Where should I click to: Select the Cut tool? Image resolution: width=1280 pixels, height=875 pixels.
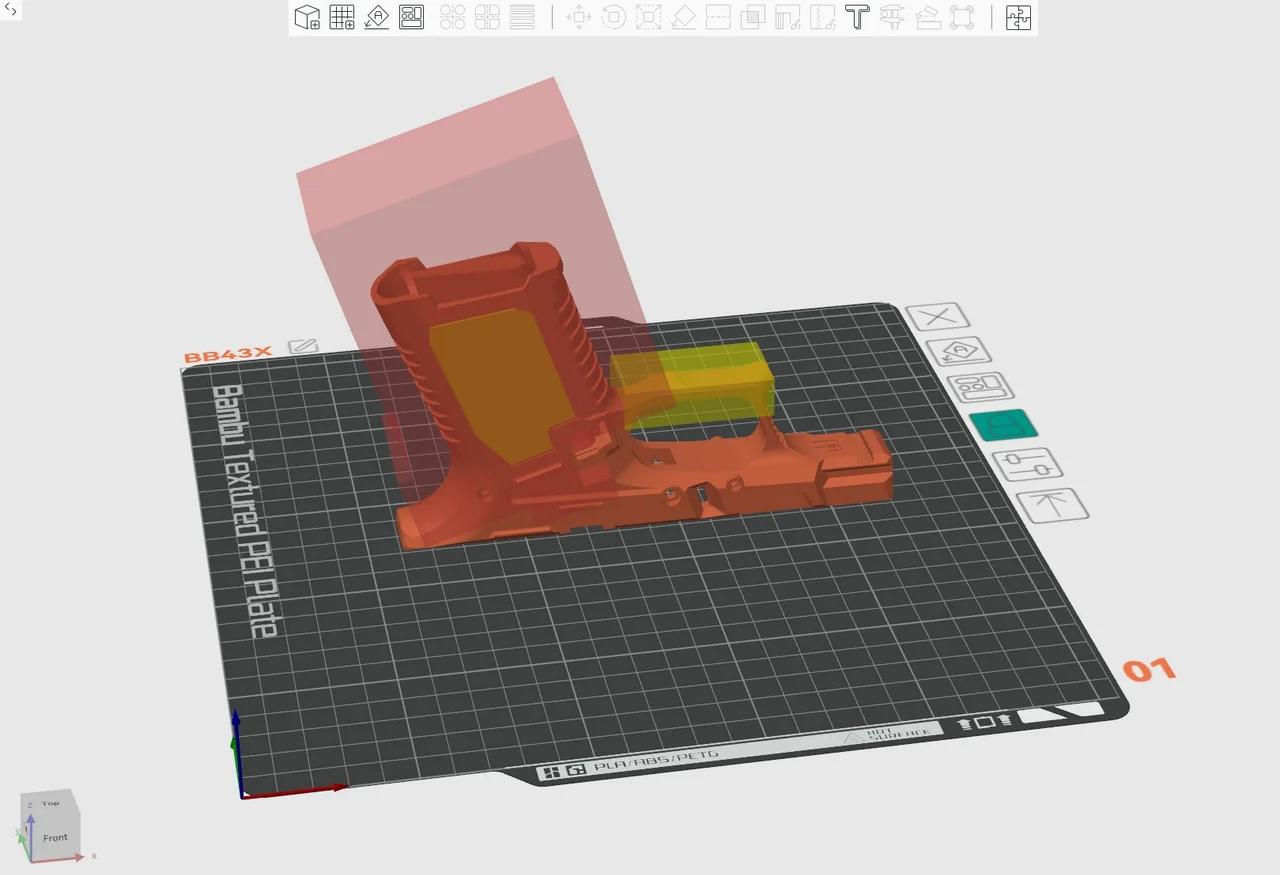[x=718, y=17]
